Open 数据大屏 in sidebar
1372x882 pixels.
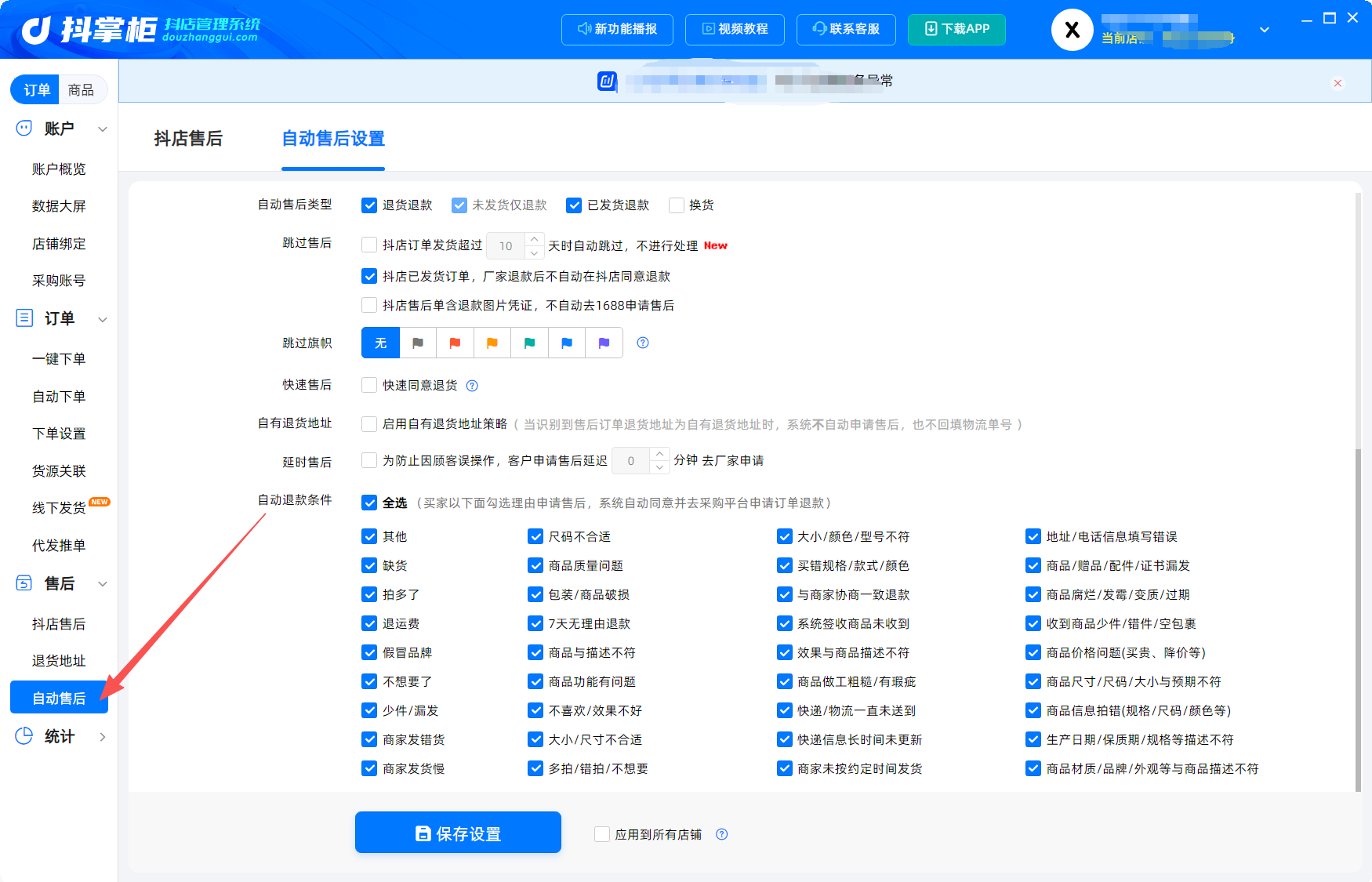(x=59, y=206)
